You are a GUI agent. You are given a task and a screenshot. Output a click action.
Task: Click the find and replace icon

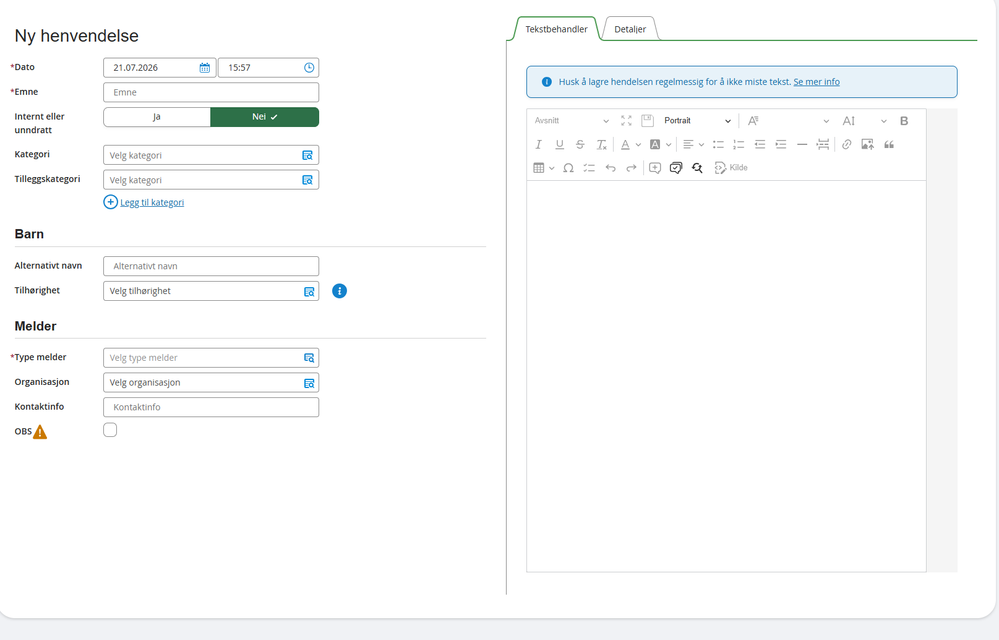click(697, 168)
